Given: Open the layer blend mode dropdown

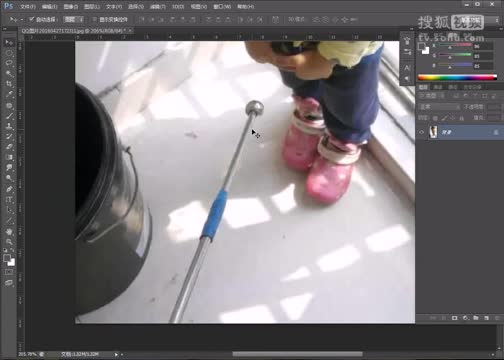Looking at the screenshot, I should click(439, 107).
